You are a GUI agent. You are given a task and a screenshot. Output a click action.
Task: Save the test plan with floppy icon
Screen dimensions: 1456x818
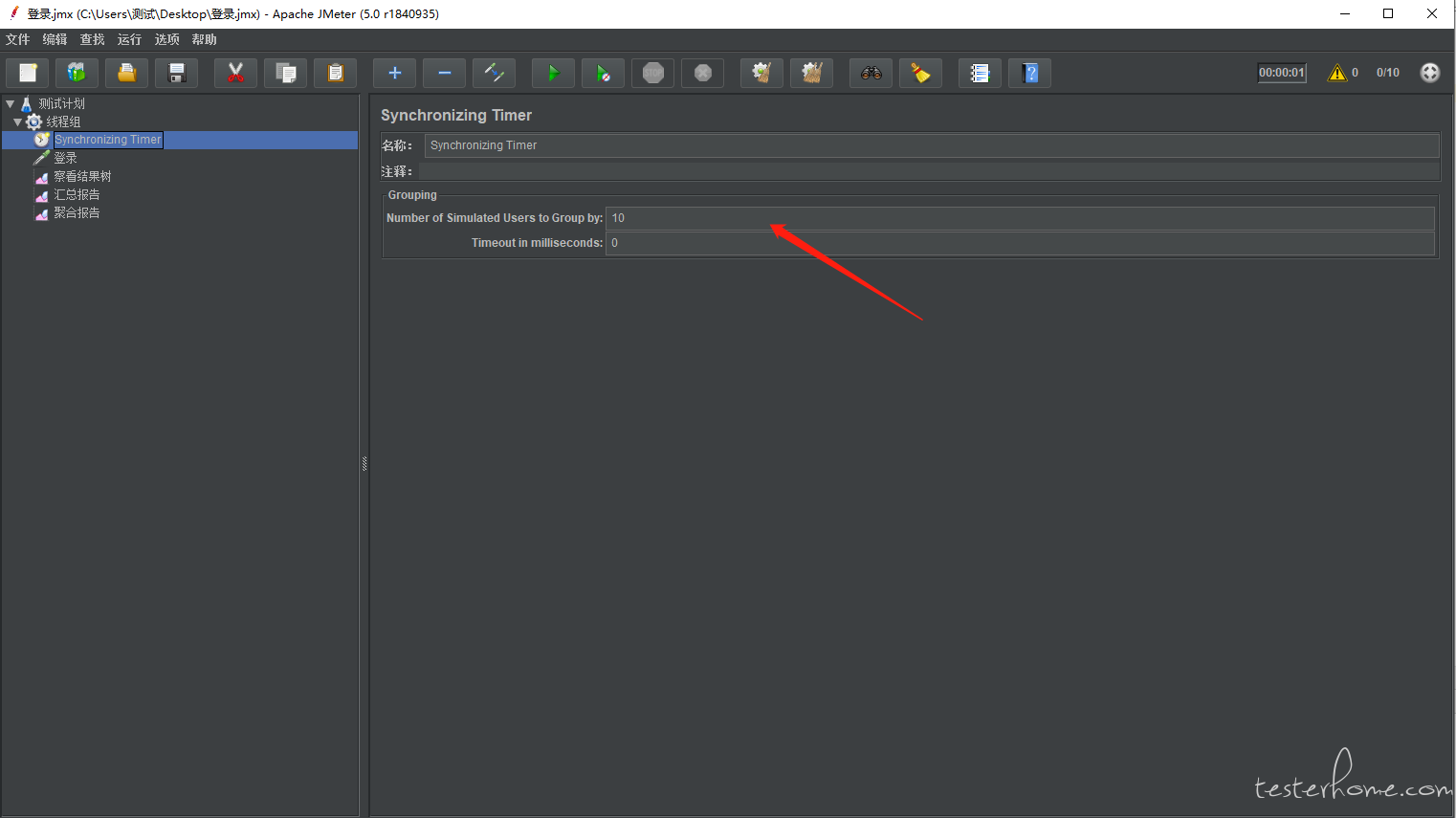(176, 73)
